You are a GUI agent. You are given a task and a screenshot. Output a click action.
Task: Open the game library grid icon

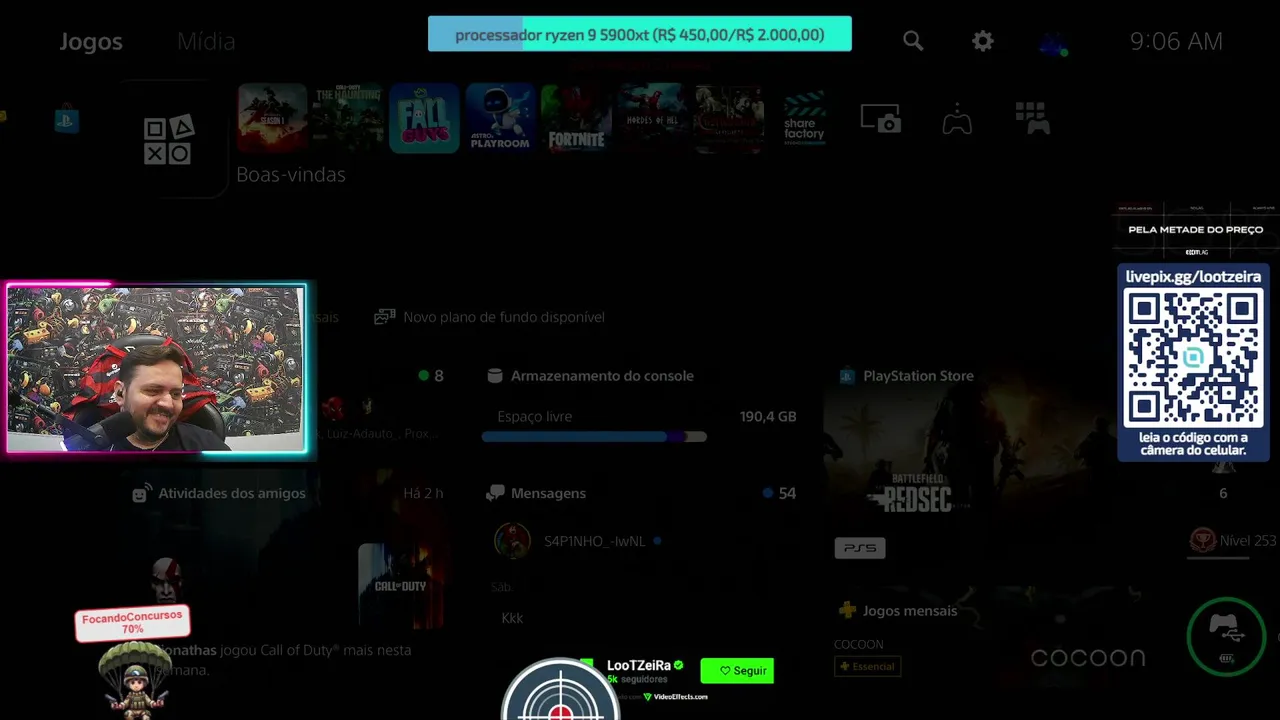coord(1032,118)
